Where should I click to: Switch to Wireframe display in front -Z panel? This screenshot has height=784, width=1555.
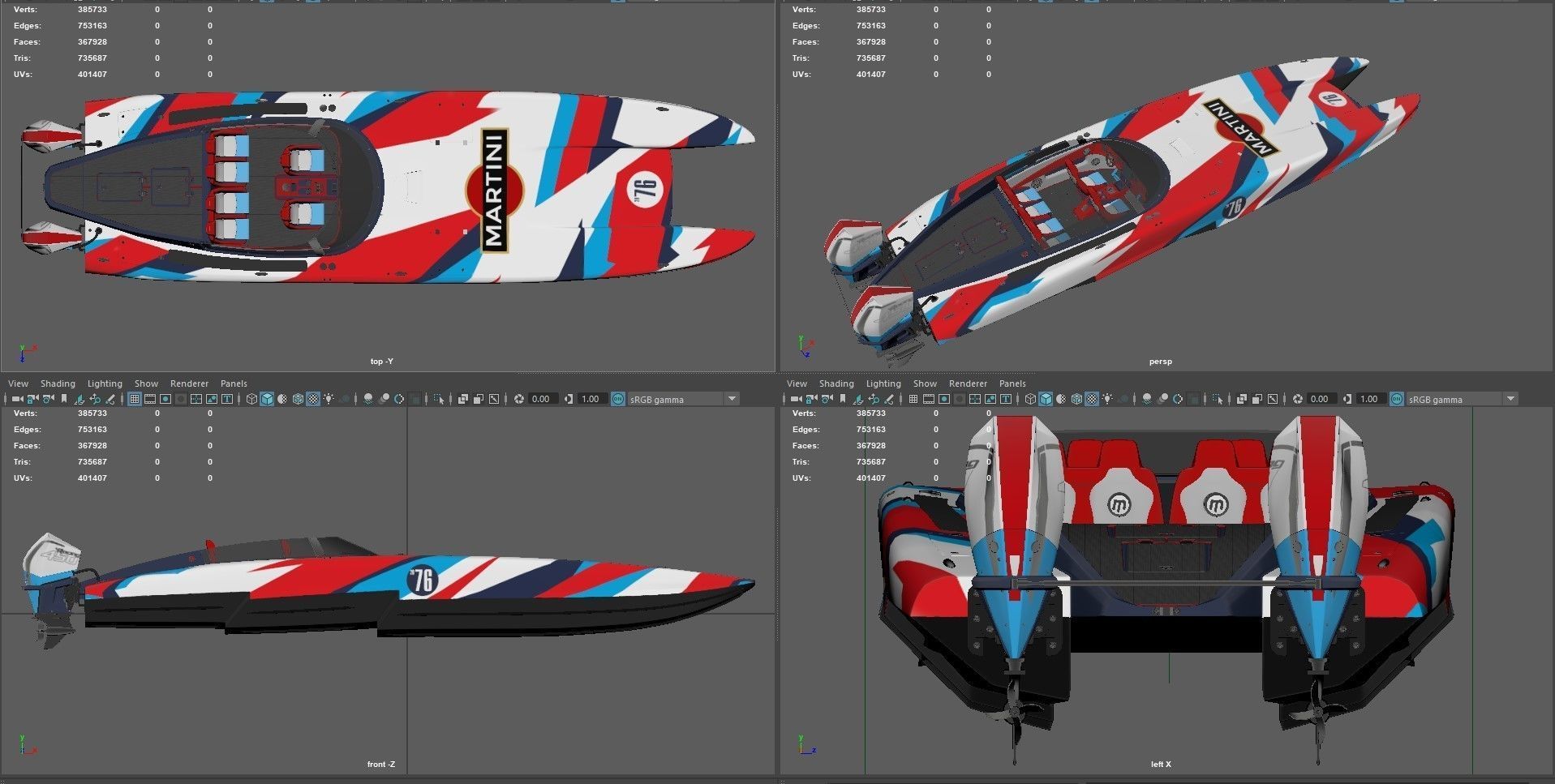click(x=251, y=399)
